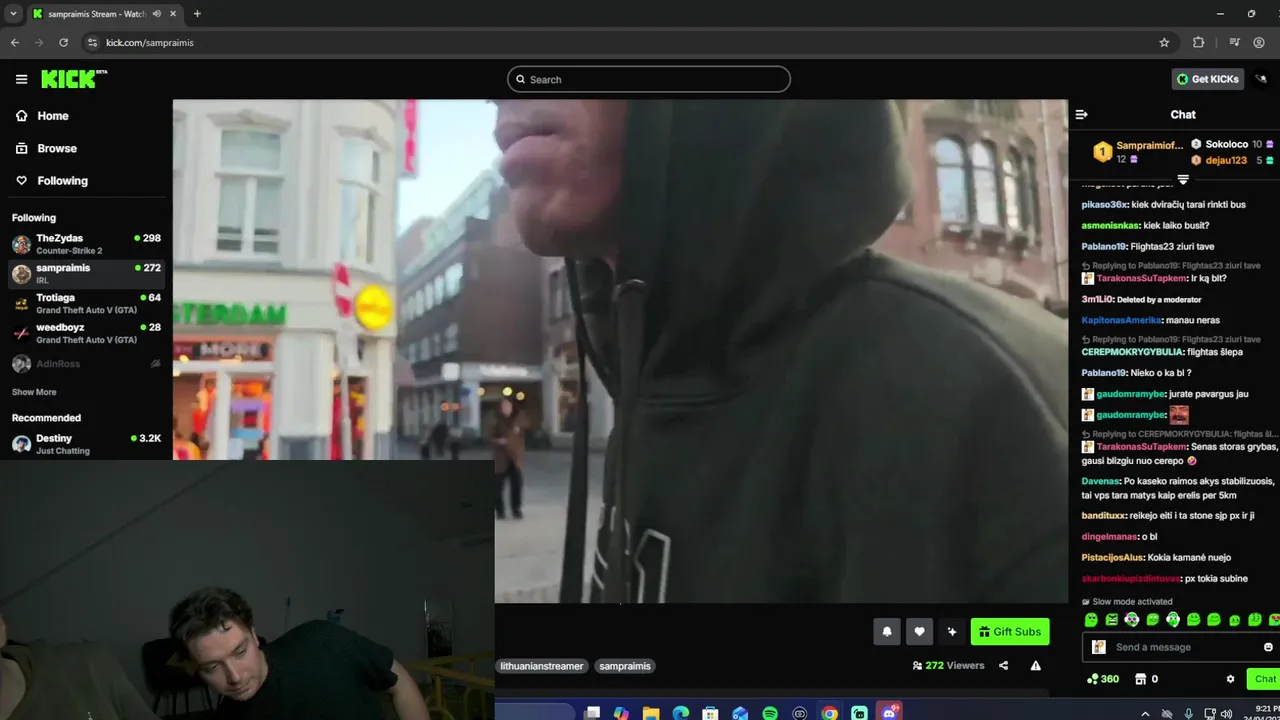The height and width of the screenshot is (720, 1280).
Task: Open TheZydas channel
Action: (86, 244)
